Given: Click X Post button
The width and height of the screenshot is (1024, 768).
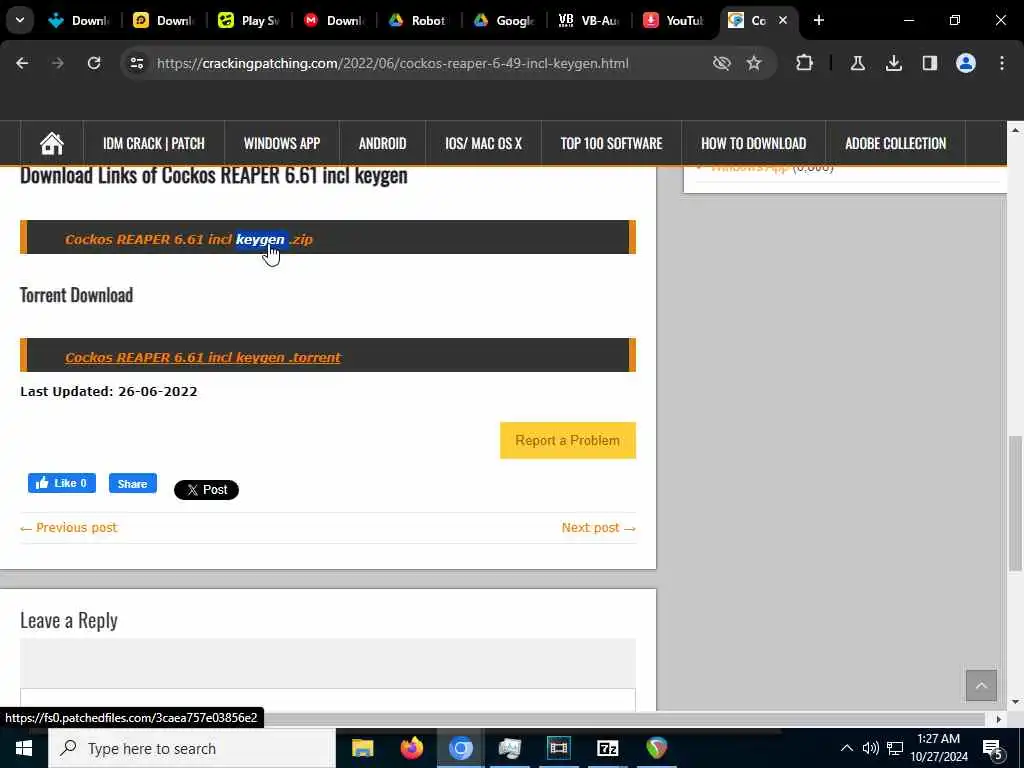Looking at the screenshot, I should (x=206, y=490).
